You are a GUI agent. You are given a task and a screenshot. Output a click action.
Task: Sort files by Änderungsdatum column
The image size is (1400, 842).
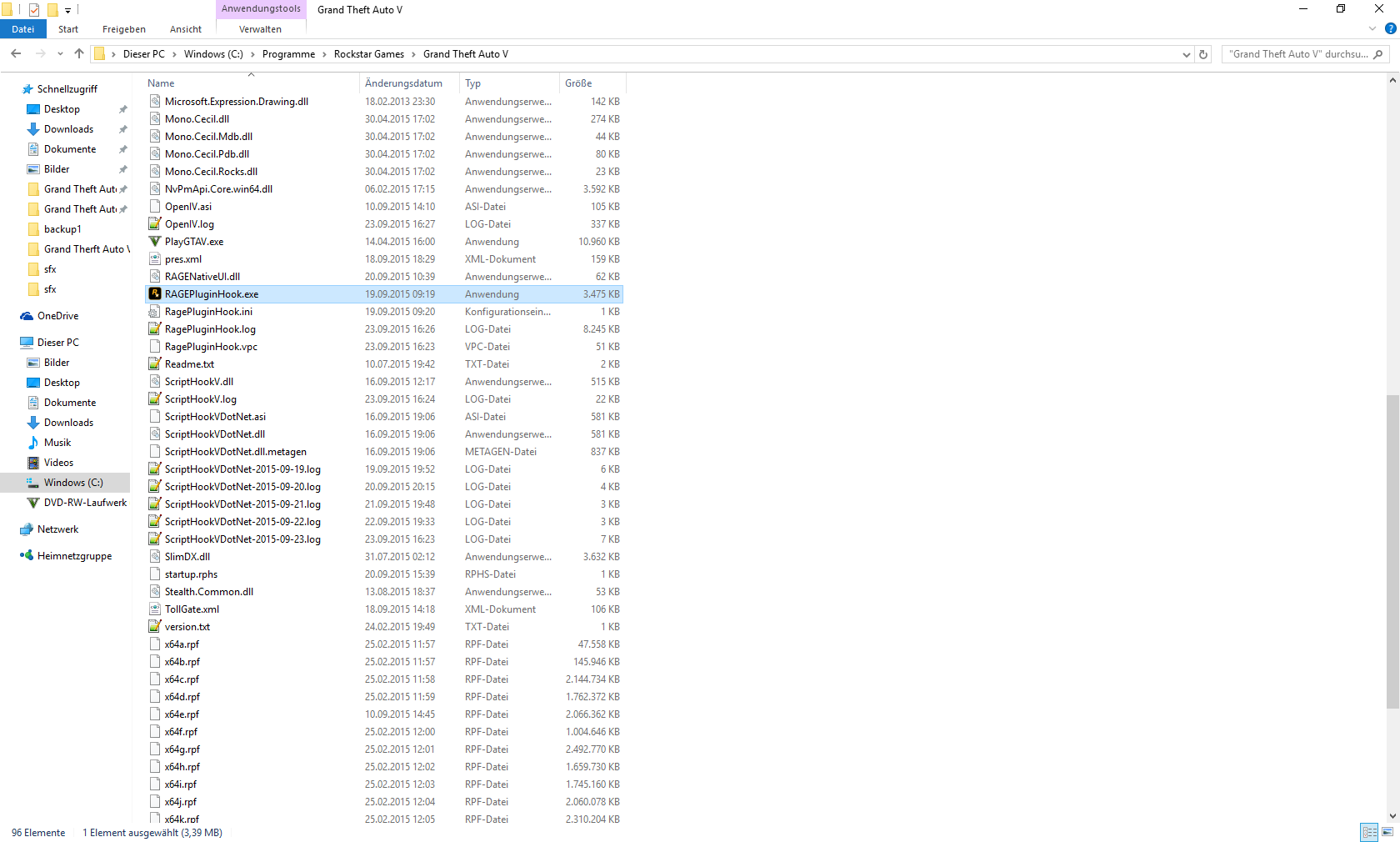click(410, 83)
